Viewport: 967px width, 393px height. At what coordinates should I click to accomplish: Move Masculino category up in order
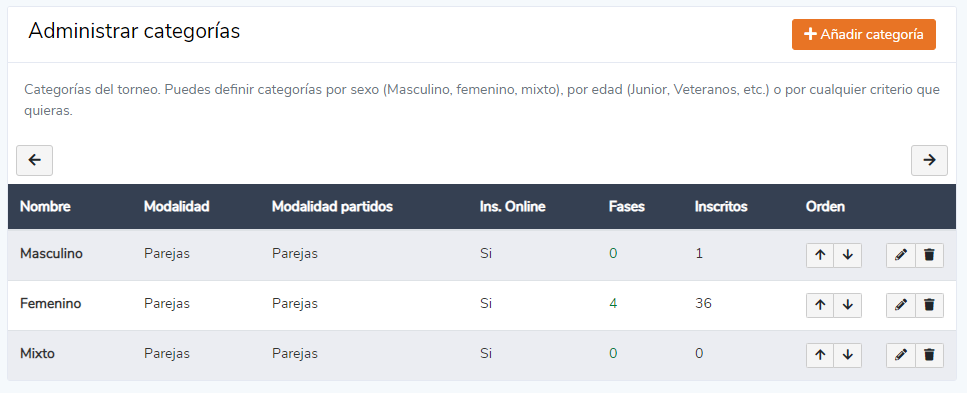coord(820,255)
